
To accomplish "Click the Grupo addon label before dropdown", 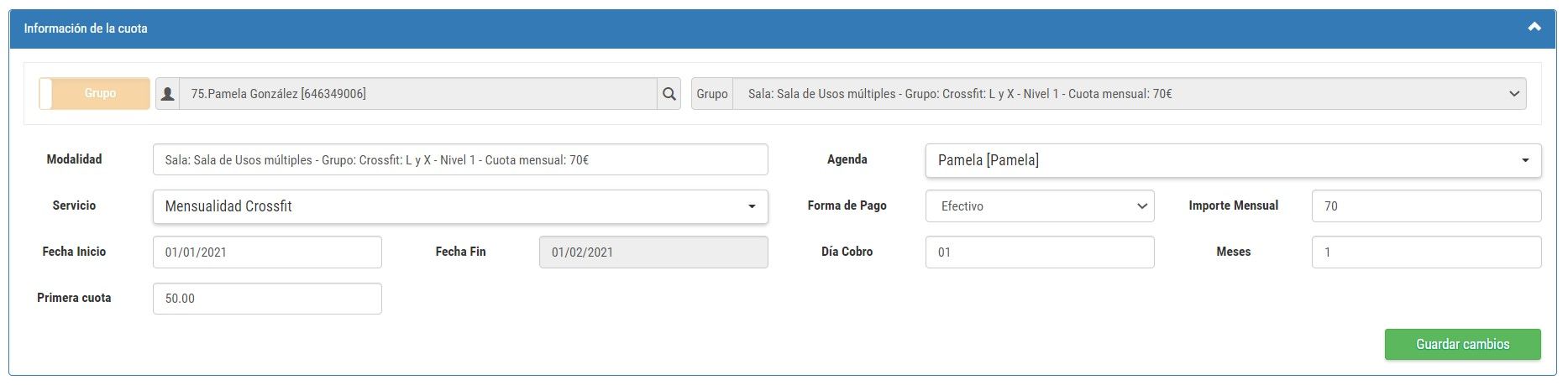I will click(x=712, y=94).
